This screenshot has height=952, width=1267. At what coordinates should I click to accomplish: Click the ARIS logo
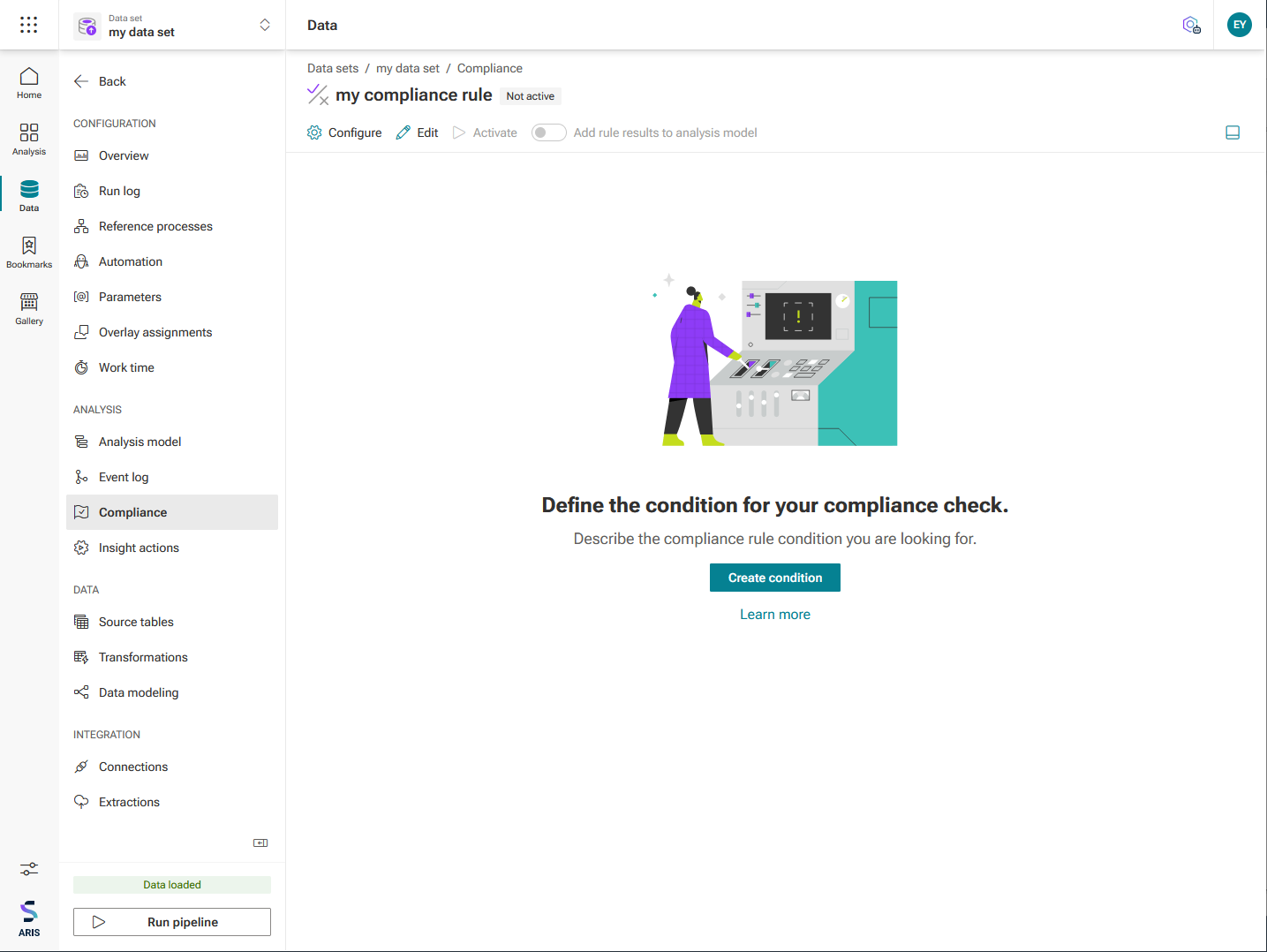(x=29, y=918)
